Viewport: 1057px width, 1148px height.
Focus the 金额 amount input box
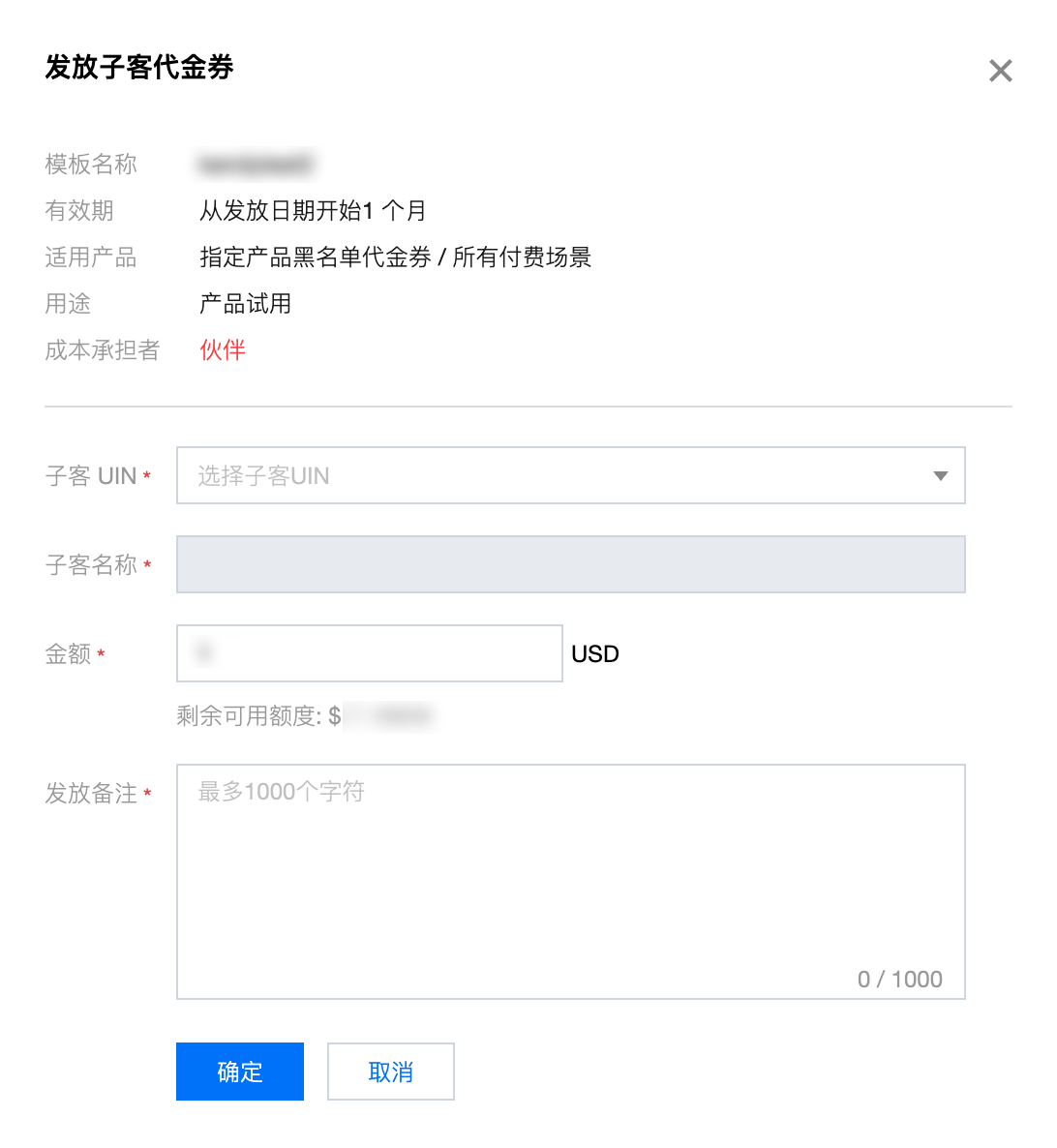point(369,653)
